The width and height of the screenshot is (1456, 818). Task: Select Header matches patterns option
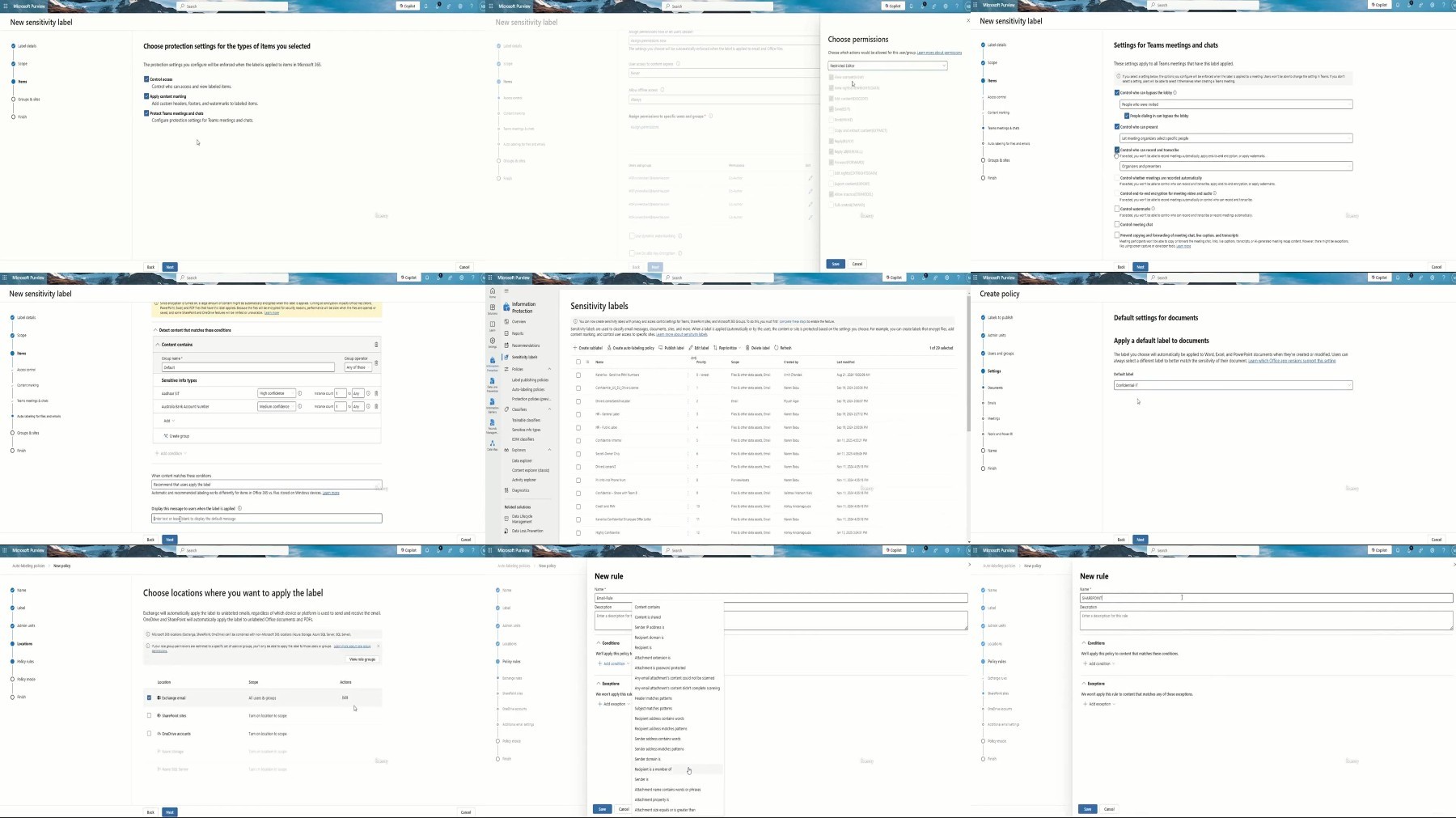(653, 698)
